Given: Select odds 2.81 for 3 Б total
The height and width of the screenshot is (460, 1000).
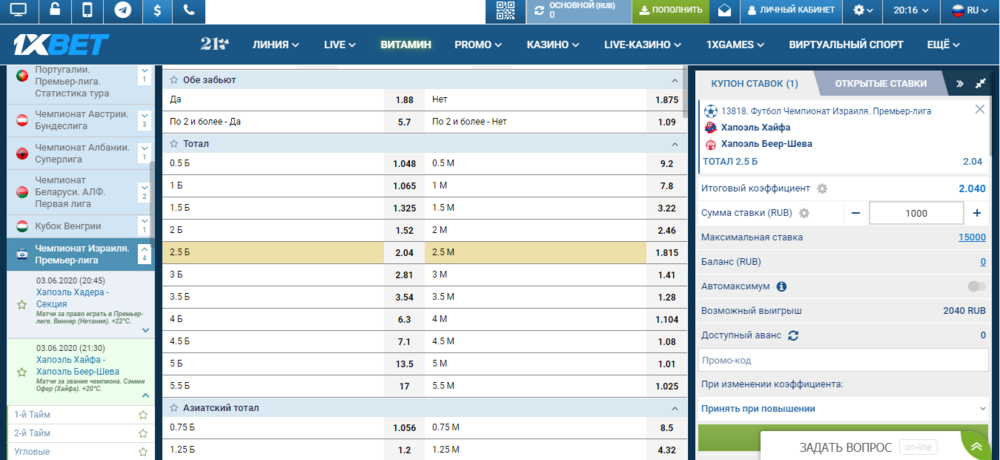Looking at the screenshot, I should click(x=404, y=275).
